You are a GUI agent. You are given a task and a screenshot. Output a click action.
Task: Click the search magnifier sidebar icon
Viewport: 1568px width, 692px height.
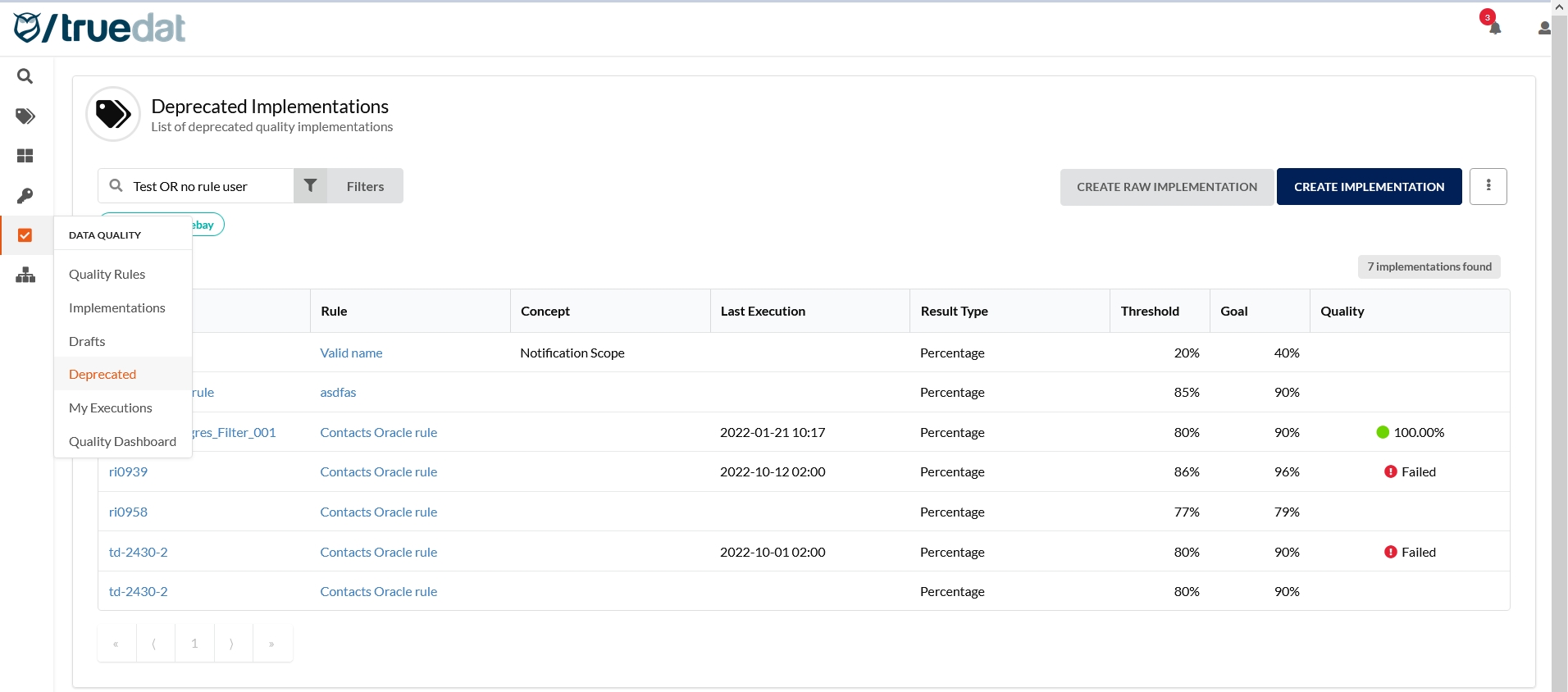click(25, 76)
